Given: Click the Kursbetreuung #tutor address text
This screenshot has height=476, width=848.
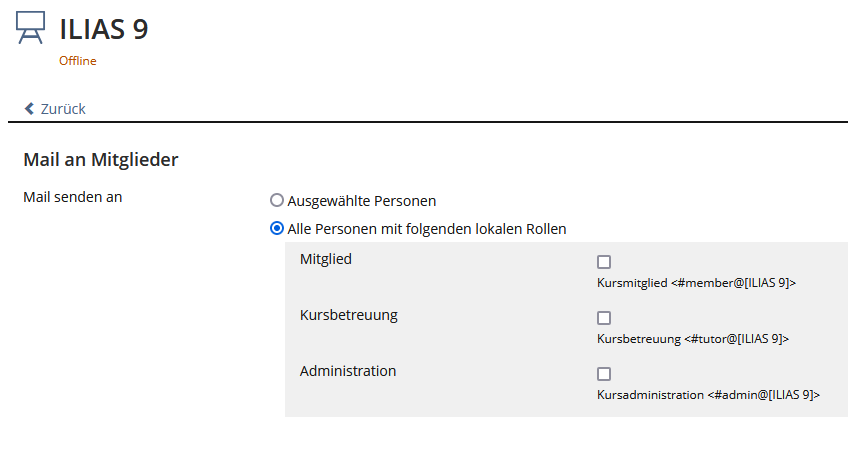Looking at the screenshot, I should click(692, 339).
